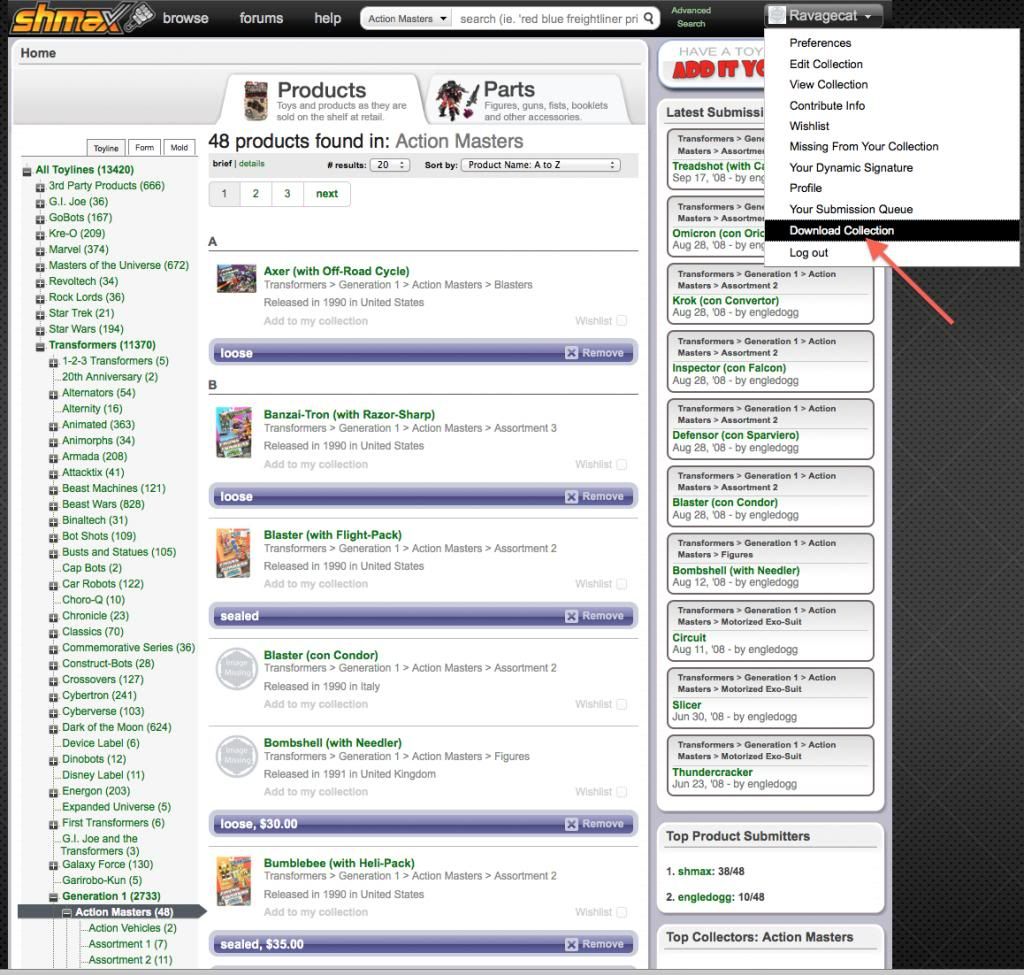Screen dimensions: 1024x975
Task: Click the Parts tab figure icon
Action: (457, 101)
